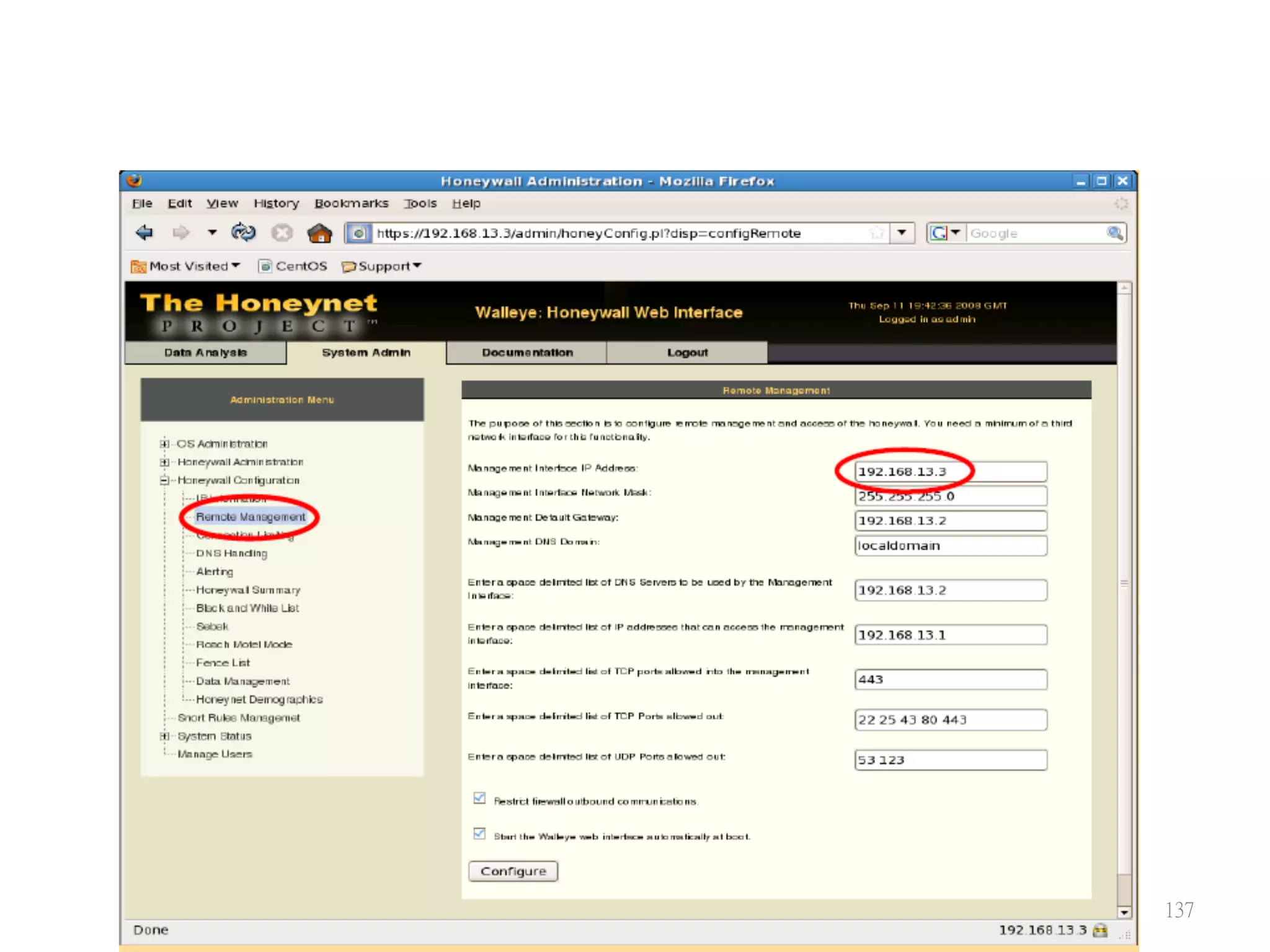
Task: Collapse the Honeywall Configuration tree node
Action: (x=164, y=480)
